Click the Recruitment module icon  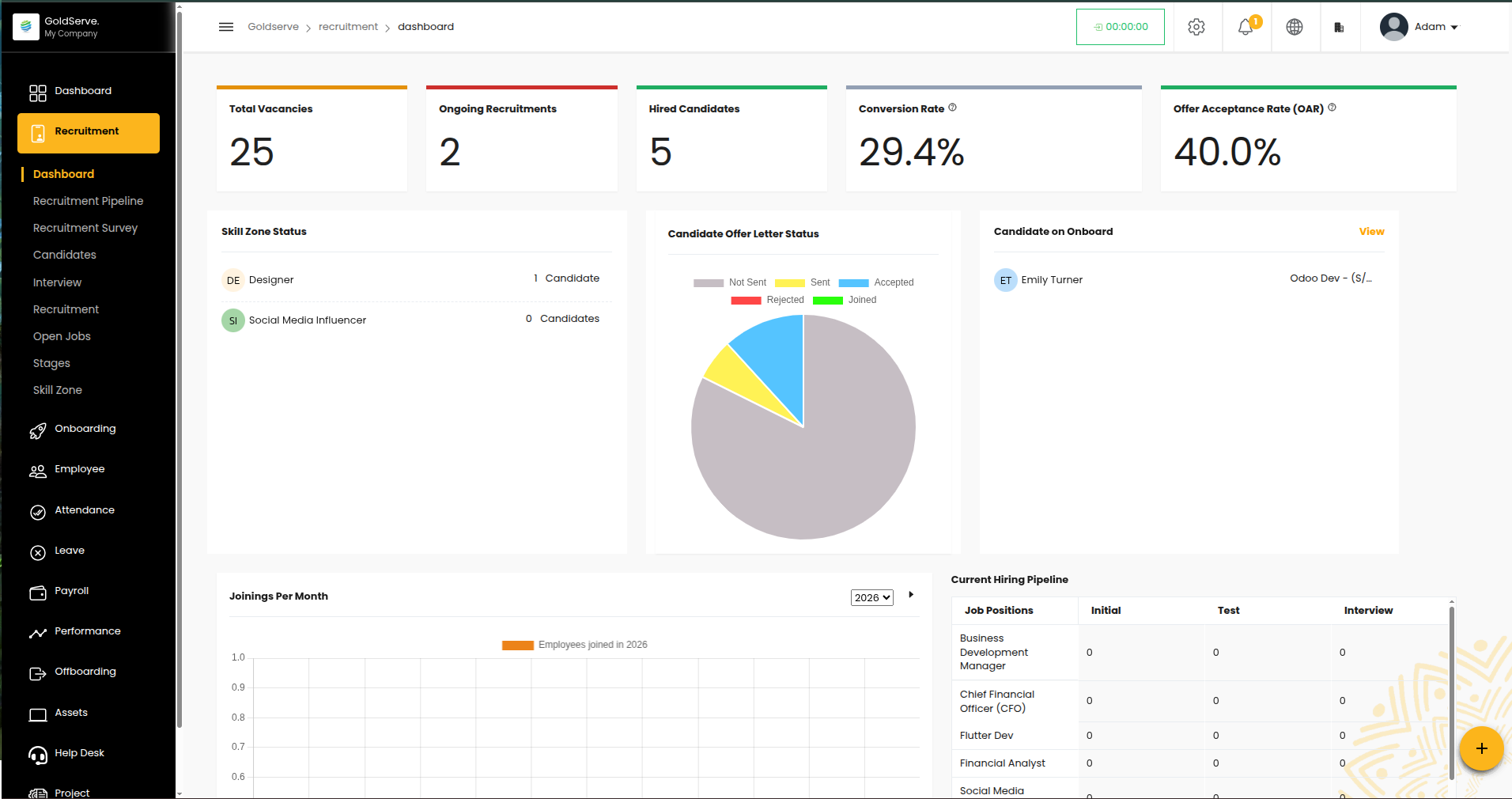coord(38,134)
